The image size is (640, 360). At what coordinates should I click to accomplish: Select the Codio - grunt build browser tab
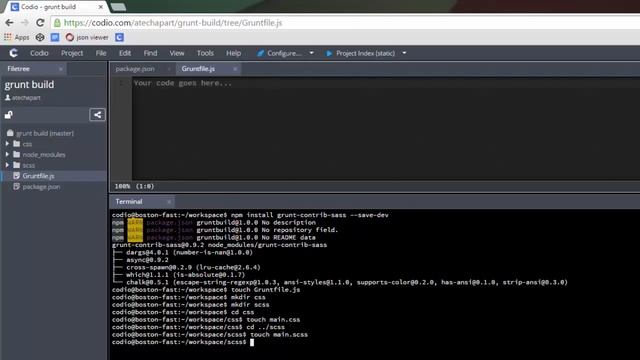pos(56,7)
